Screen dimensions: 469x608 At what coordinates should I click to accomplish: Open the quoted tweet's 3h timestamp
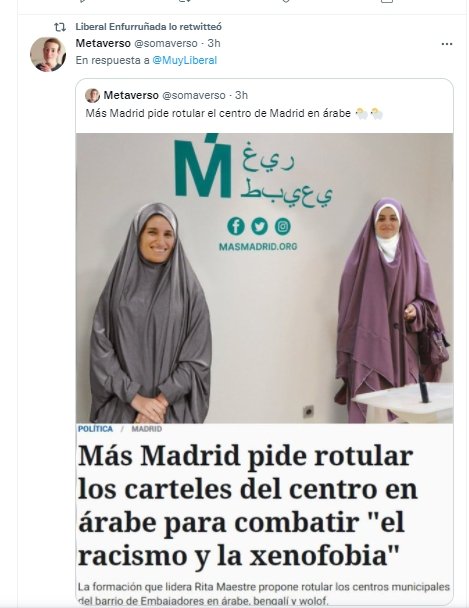(x=241, y=95)
